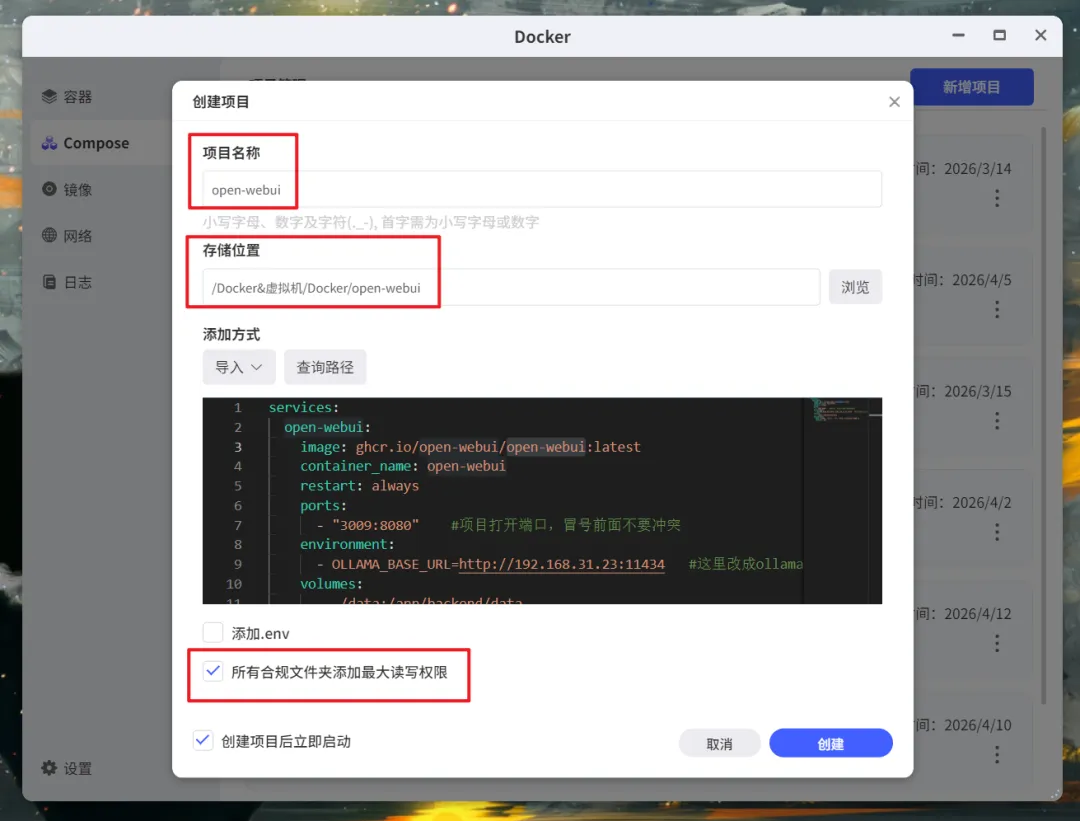Close the Docker window

click(1041, 35)
